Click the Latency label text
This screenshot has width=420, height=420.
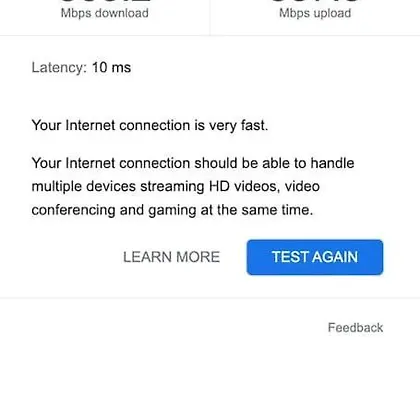click(59, 67)
